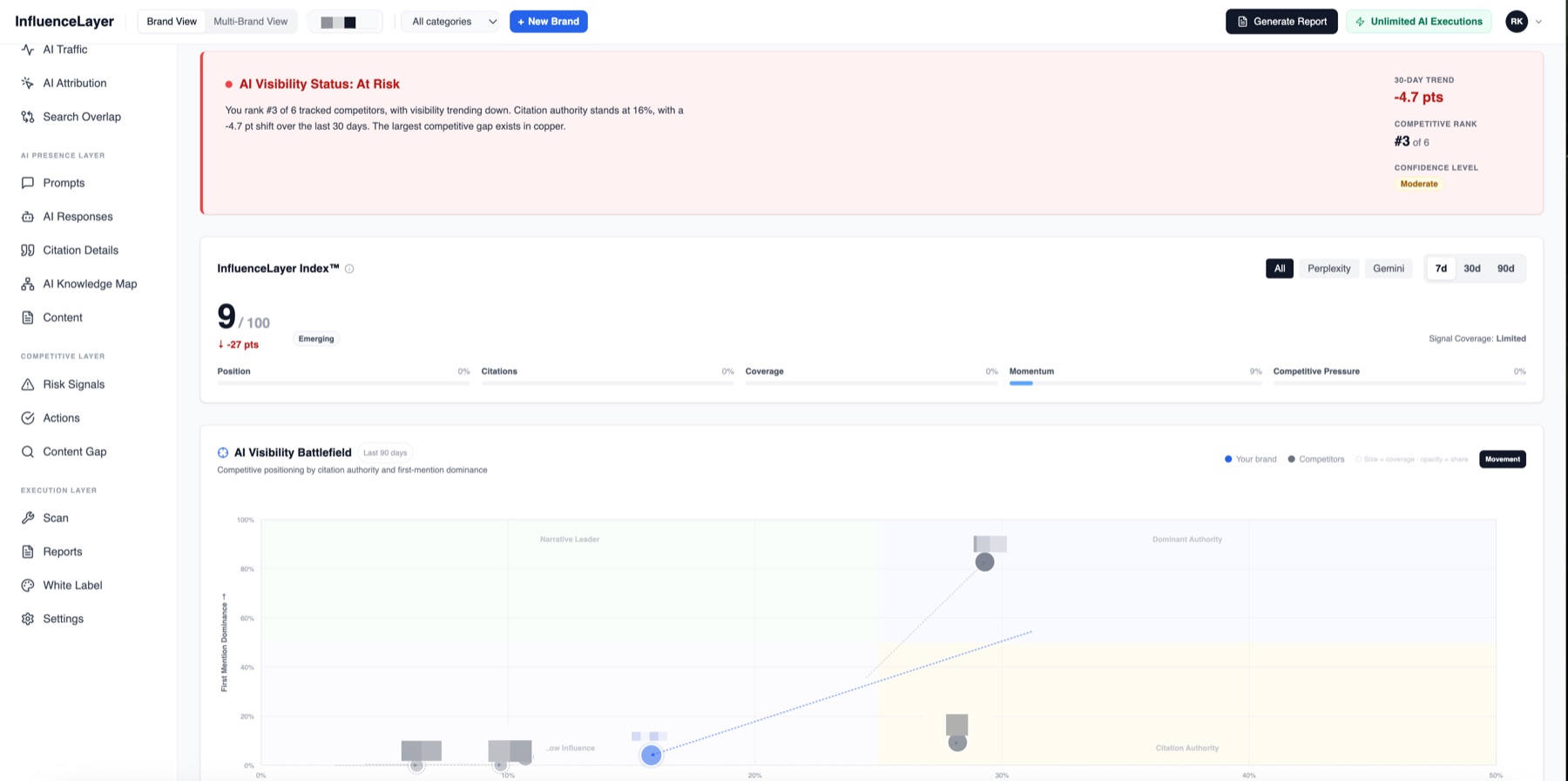The width and height of the screenshot is (1568, 781).
Task: Toggle the Movement button on the battlefield chart
Action: point(1503,459)
